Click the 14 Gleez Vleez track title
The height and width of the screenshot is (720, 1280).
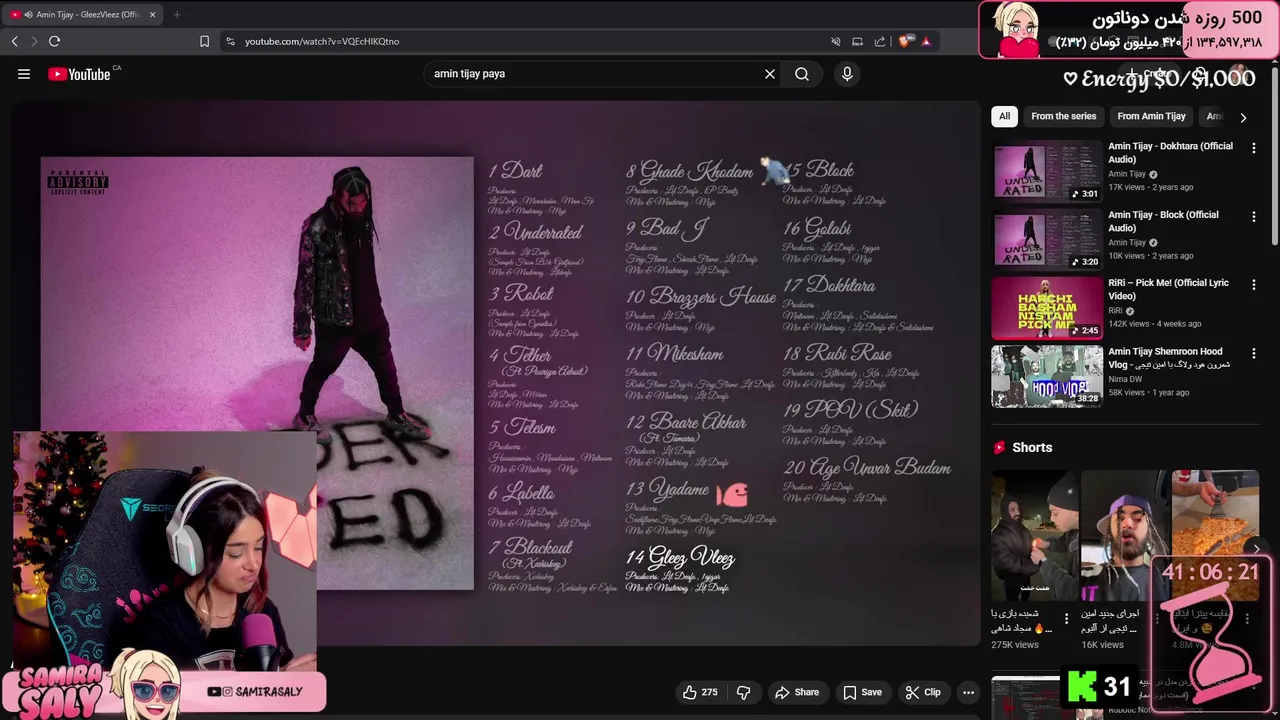click(x=680, y=557)
